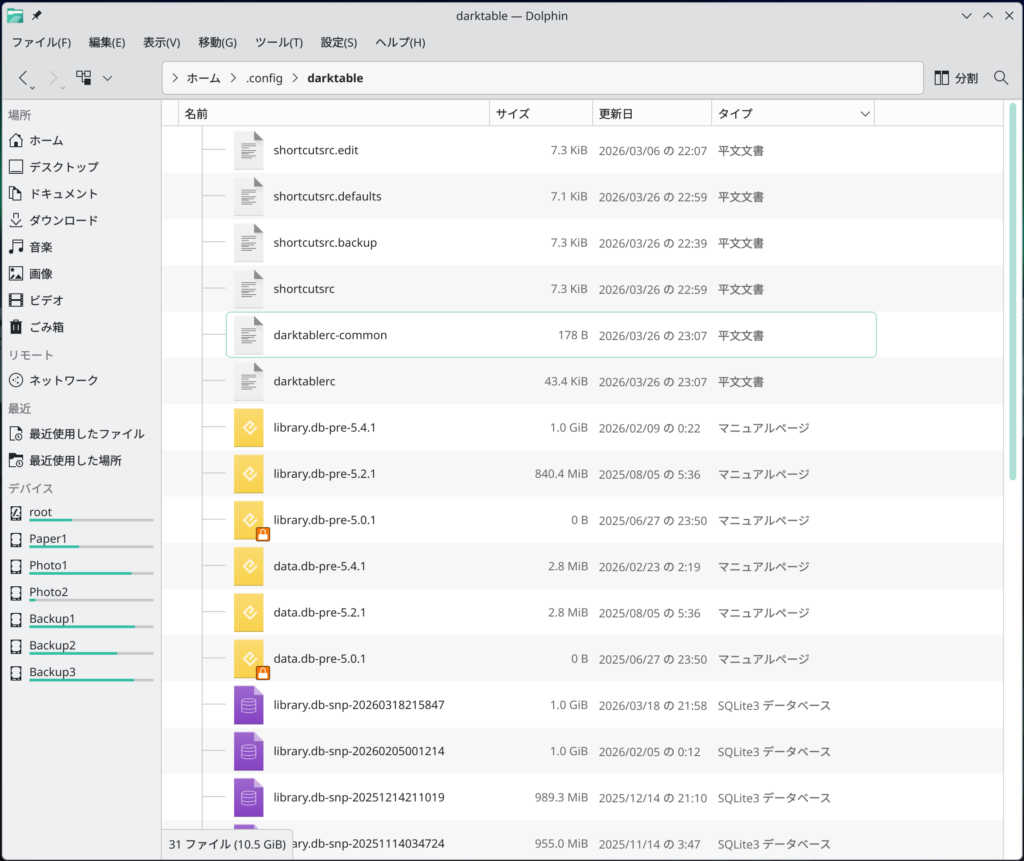The width and height of the screenshot is (1024, 861).
Task: Select the darktablerc file icon
Action: coord(248,381)
